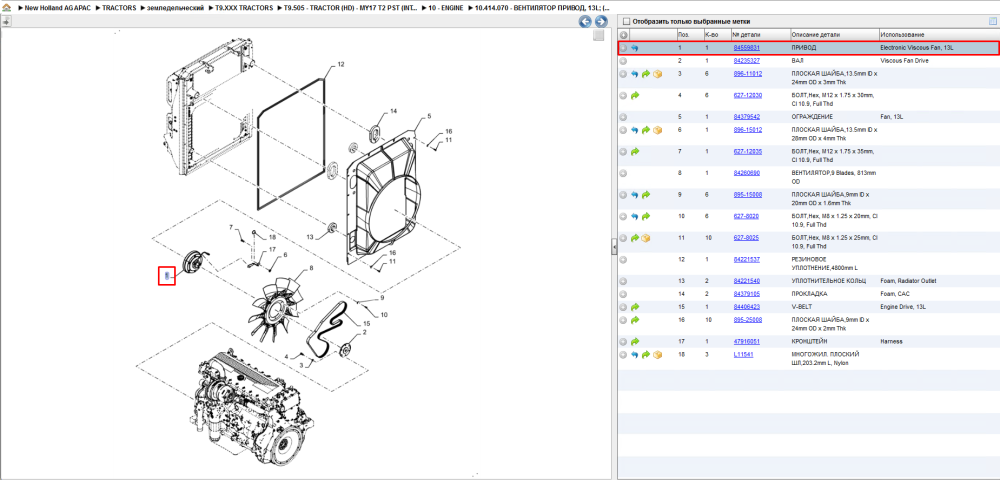Screen dimensions: 1000x480
Task: Click blue arrow icon in row L11541
Action: click(635, 354)
